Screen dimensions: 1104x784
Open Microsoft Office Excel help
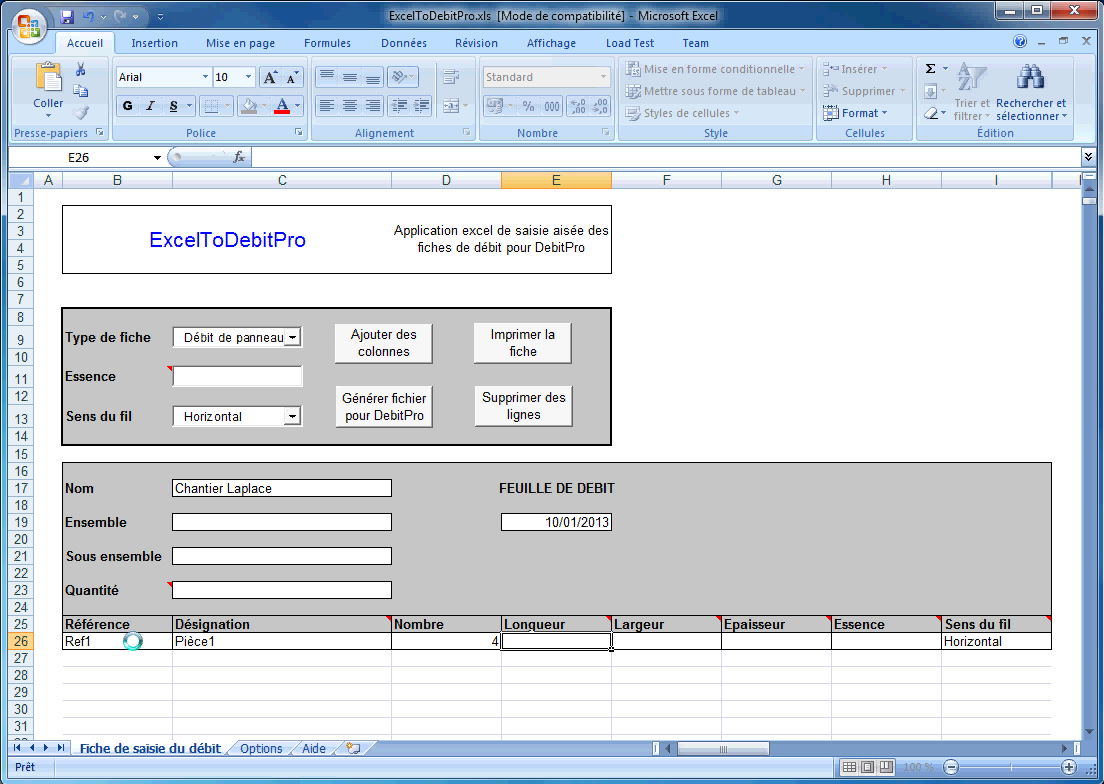click(x=1020, y=42)
